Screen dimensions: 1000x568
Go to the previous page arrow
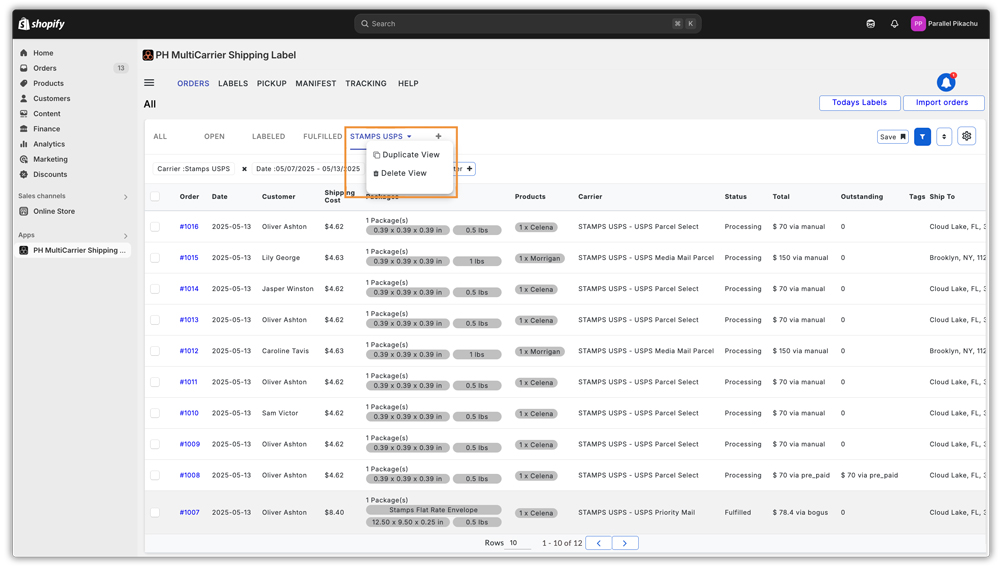click(598, 543)
